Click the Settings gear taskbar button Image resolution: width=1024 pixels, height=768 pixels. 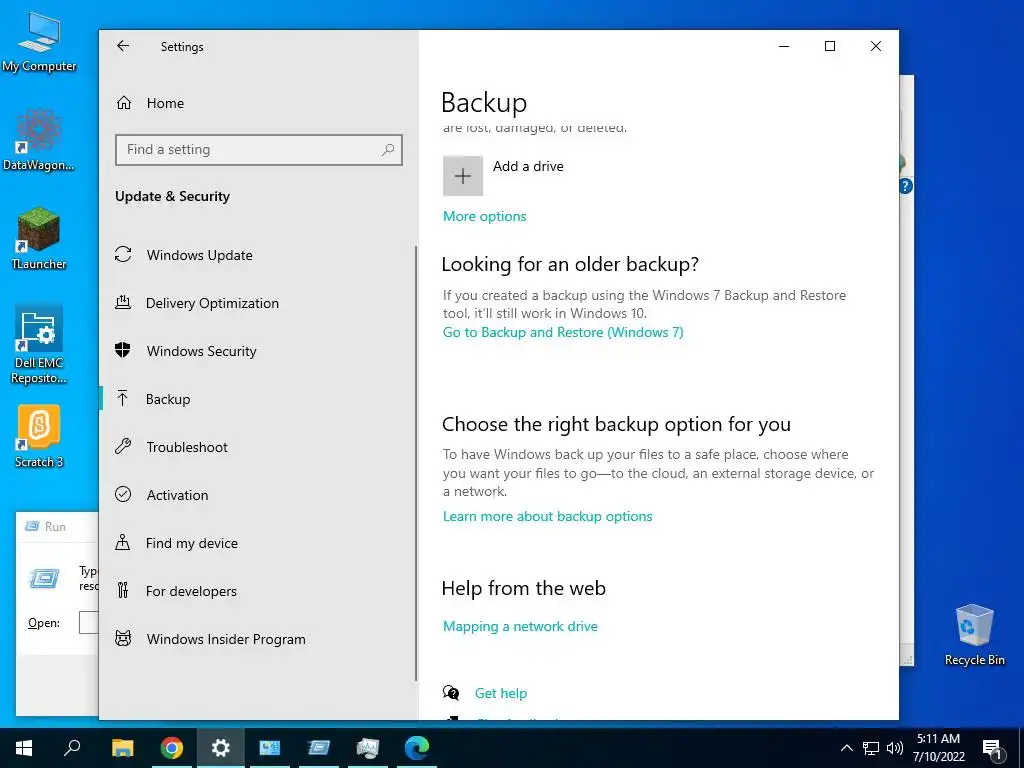tap(221, 748)
